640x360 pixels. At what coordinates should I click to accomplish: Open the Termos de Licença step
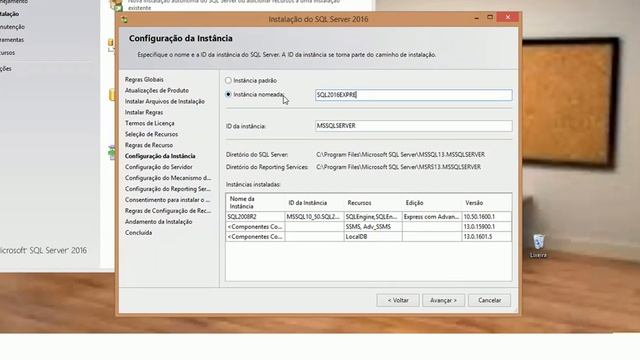coord(149,123)
